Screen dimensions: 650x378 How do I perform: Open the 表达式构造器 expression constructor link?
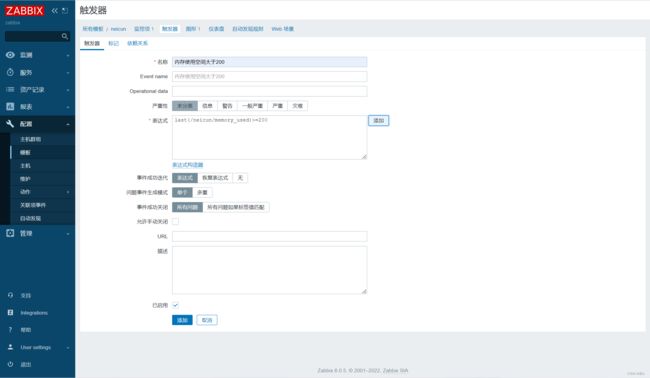[x=187, y=165]
